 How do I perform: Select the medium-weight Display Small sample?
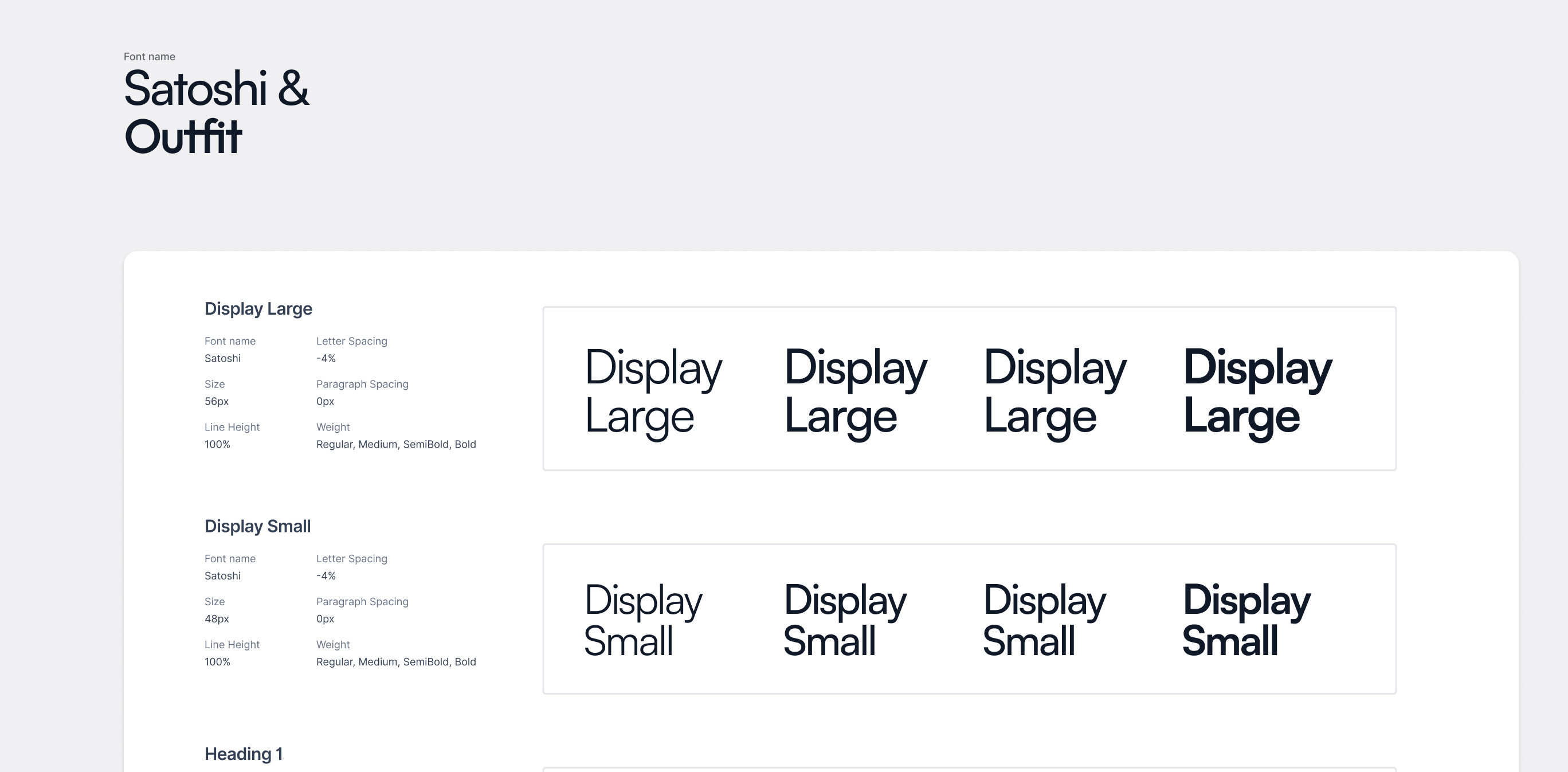(845, 620)
